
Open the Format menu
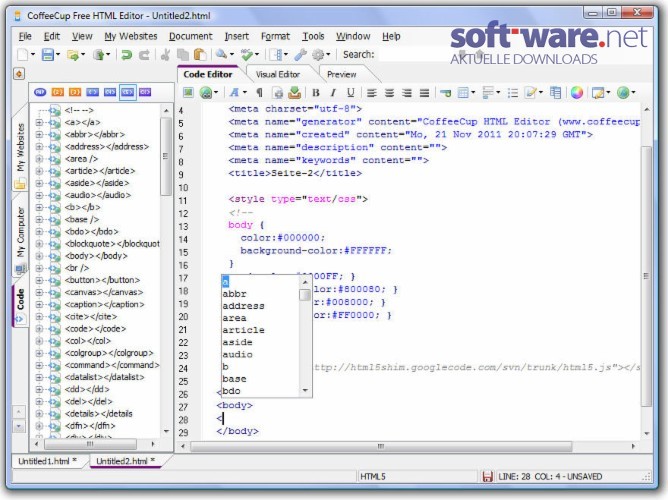275,36
